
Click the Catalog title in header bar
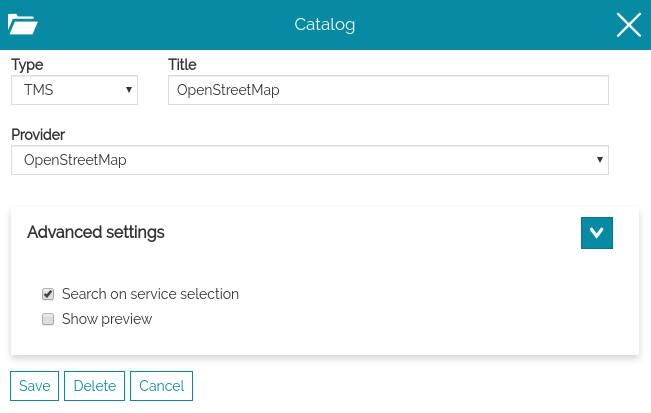click(x=325, y=25)
